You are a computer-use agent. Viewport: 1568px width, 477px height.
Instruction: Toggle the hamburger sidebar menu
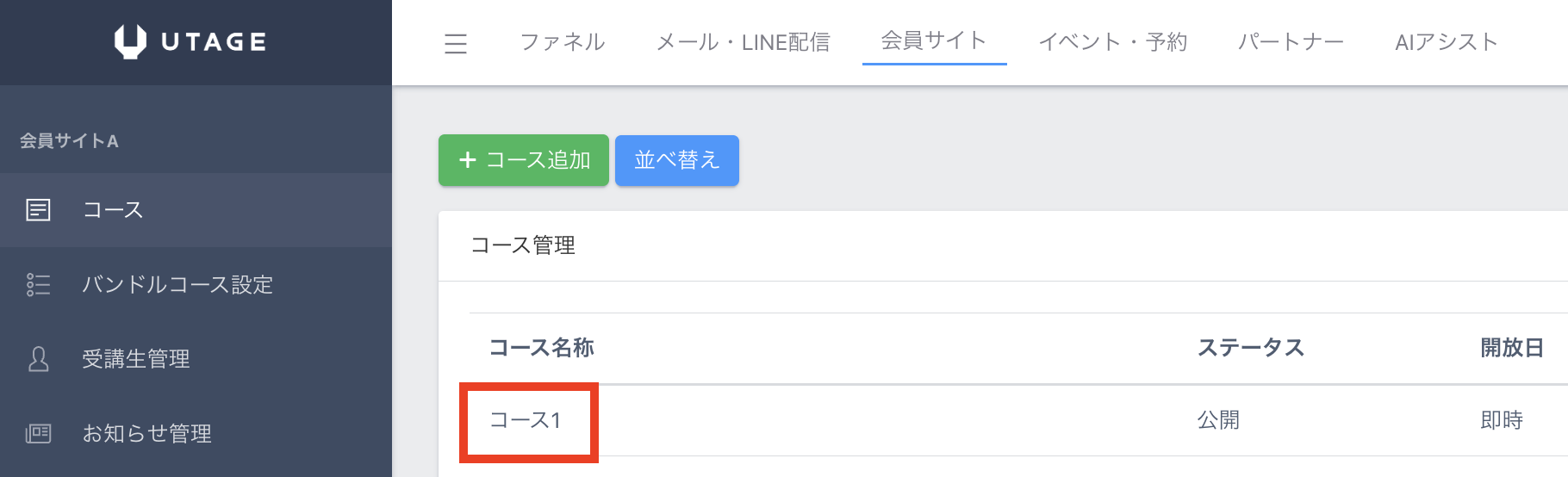click(x=456, y=43)
